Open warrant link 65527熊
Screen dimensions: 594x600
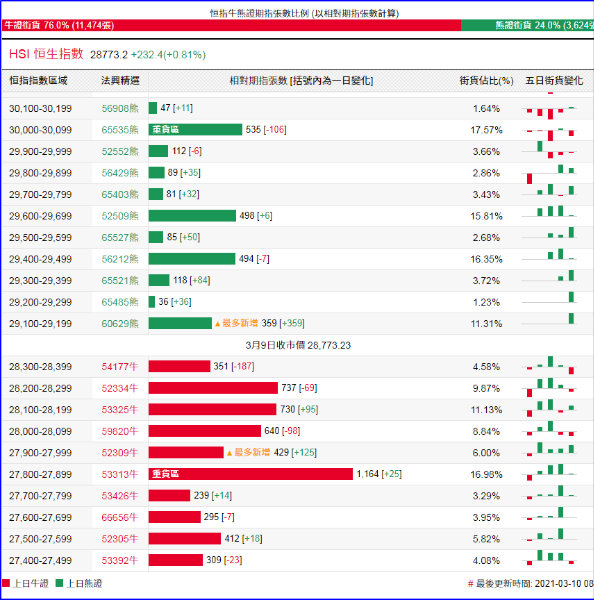[120, 238]
